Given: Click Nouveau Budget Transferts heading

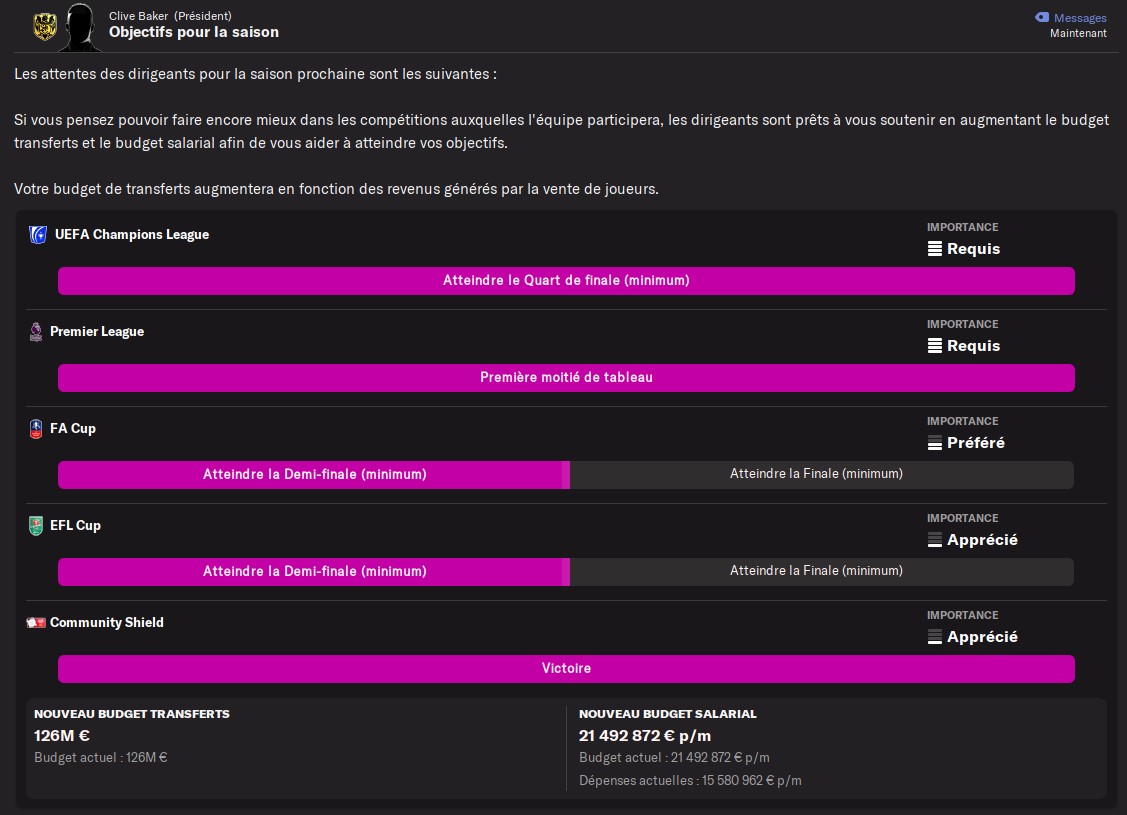Looking at the screenshot, I should pos(132,714).
